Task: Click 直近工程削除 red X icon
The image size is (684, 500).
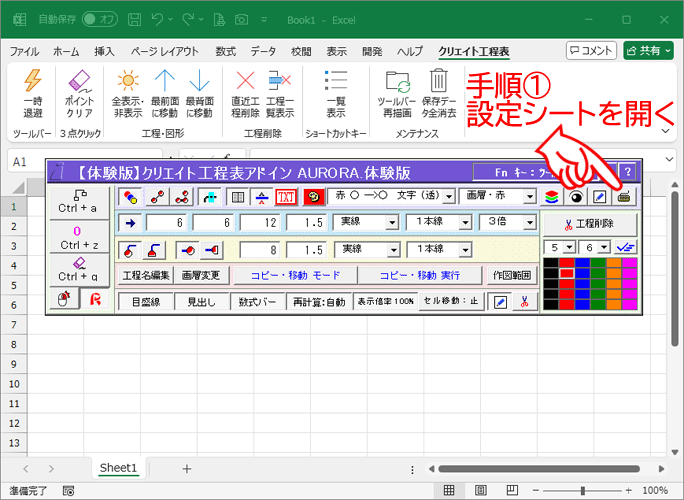Action: coord(245,81)
